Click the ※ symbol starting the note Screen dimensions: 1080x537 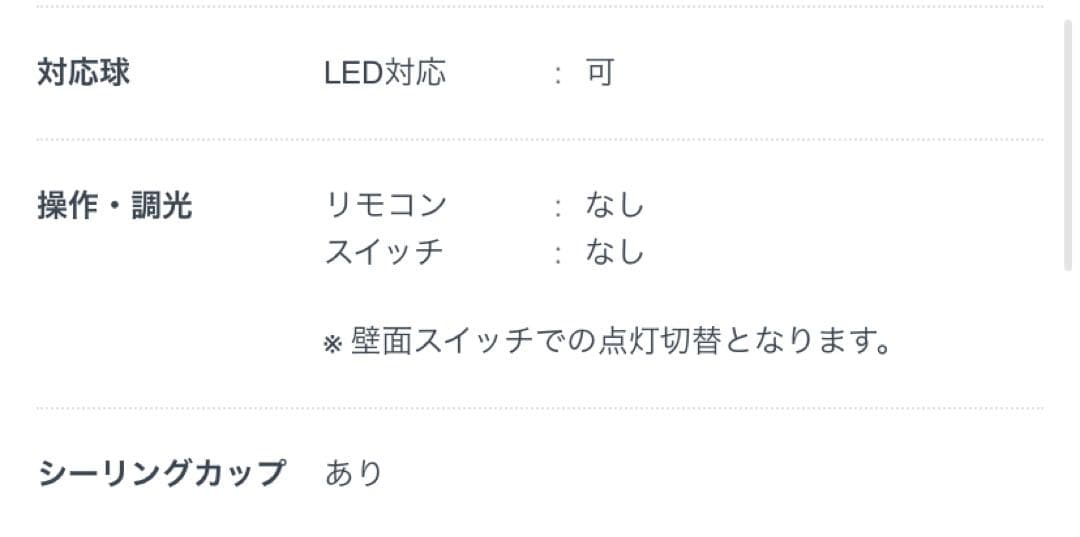click(x=333, y=344)
